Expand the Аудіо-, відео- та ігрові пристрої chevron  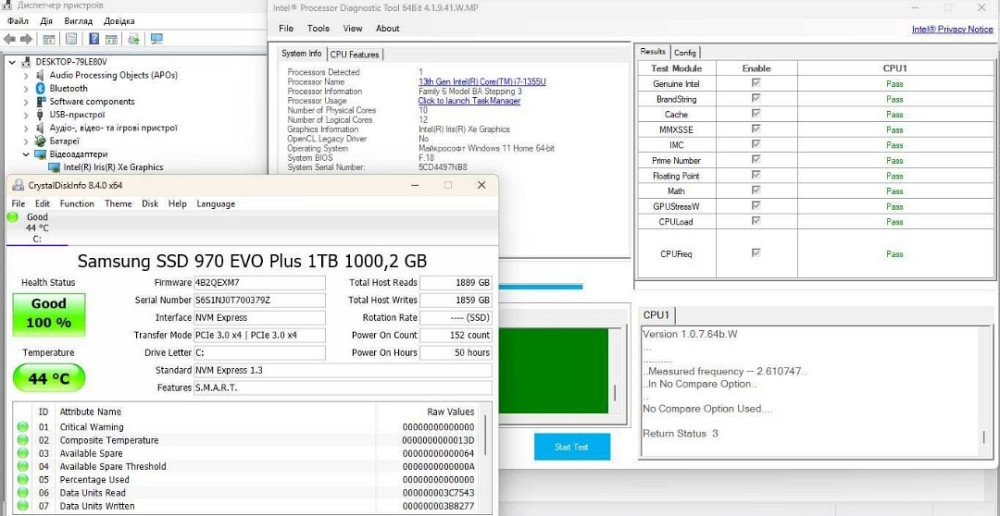[x=26, y=128]
